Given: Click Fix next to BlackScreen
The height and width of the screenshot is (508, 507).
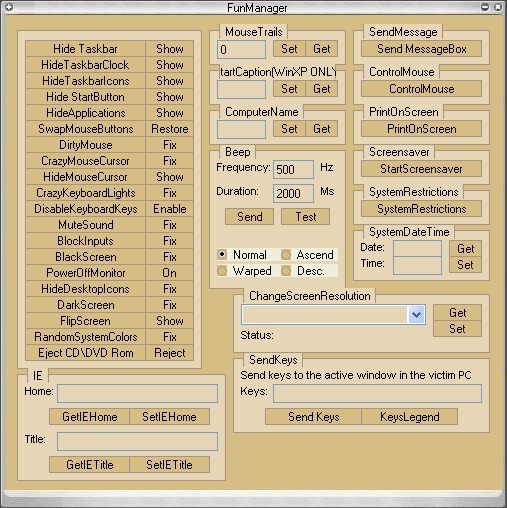Looking at the screenshot, I should click(x=170, y=257).
